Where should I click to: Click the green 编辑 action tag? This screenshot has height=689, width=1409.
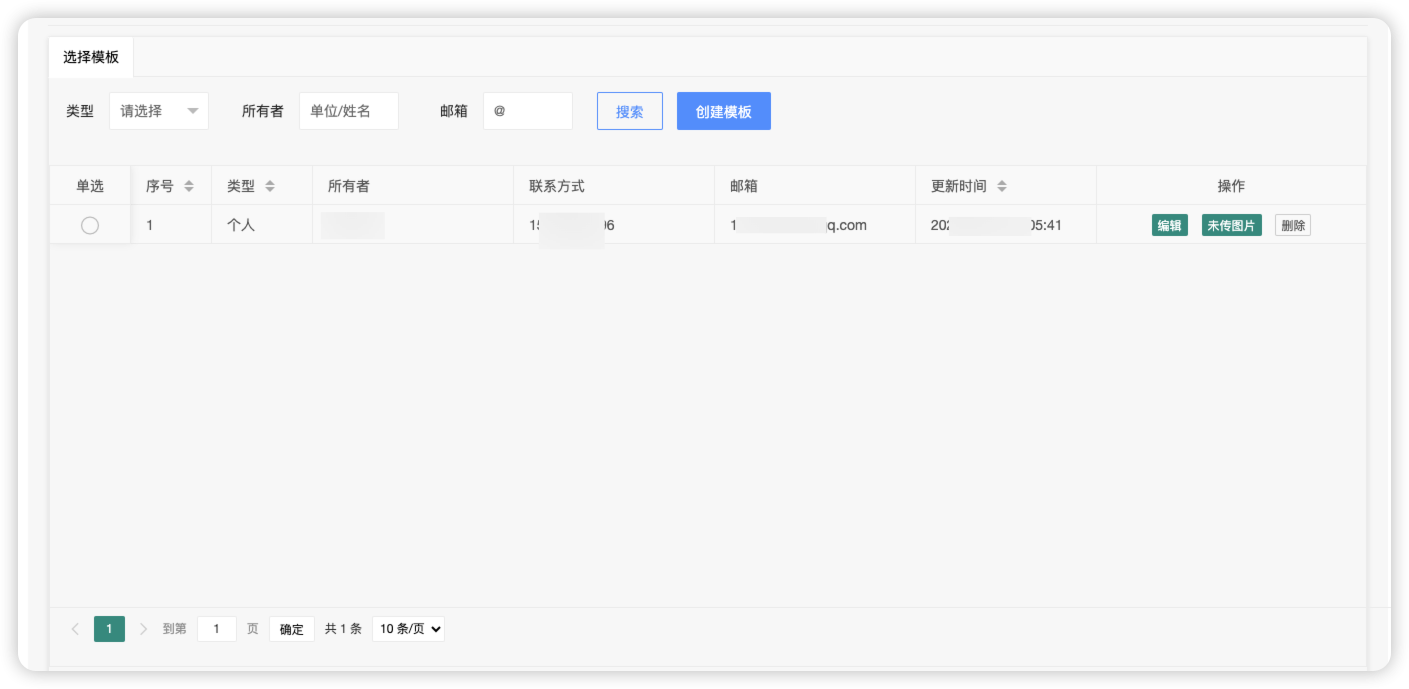tap(1169, 225)
